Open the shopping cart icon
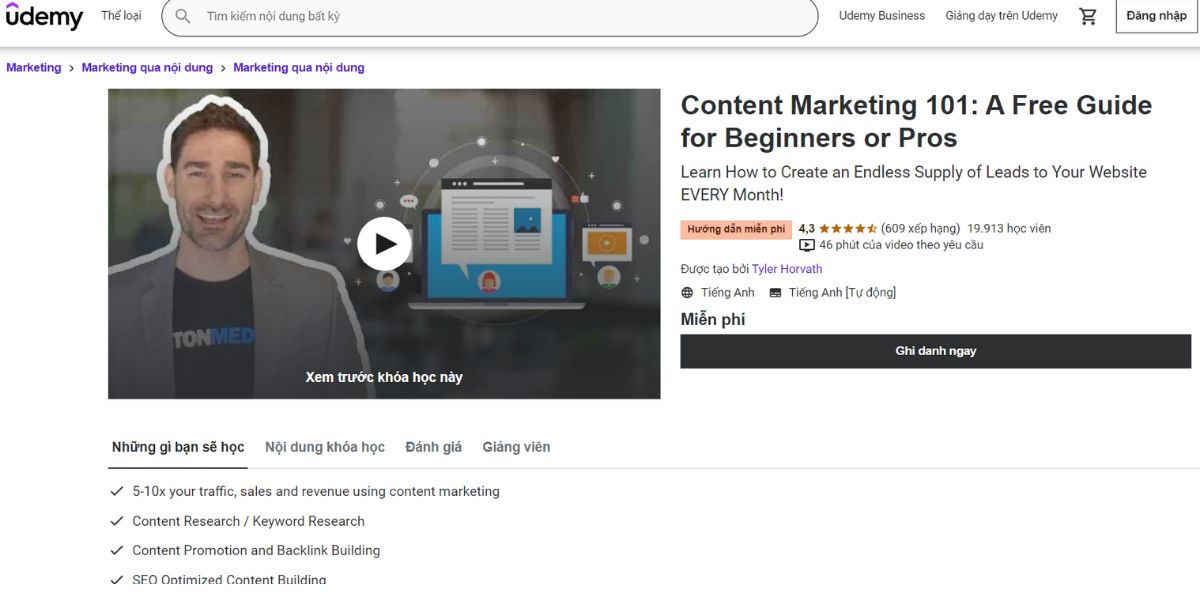The height and width of the screenshot is (600, 1200). tap(1087, 16)
